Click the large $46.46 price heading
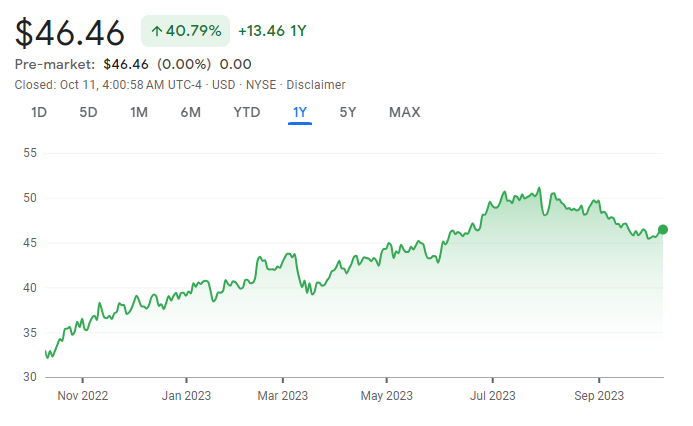Screen dimensions: 693x426 click(x=70, y=33)
